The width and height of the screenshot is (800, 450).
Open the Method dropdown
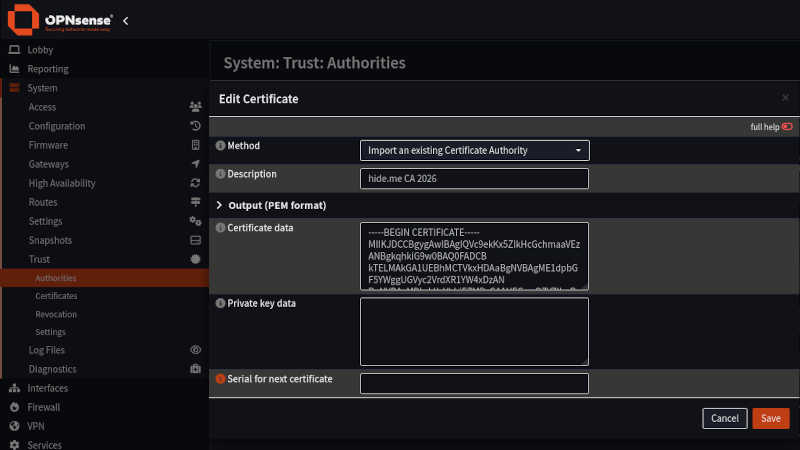[474, 151]
